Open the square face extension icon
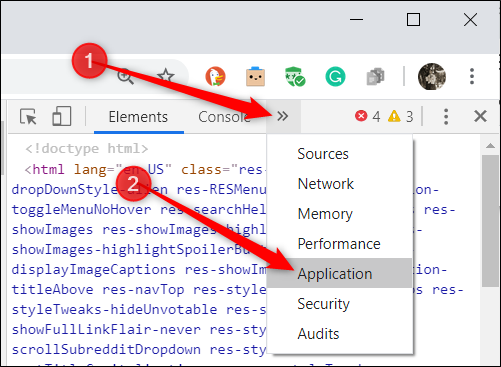501x367 pixels. (255, 76)
